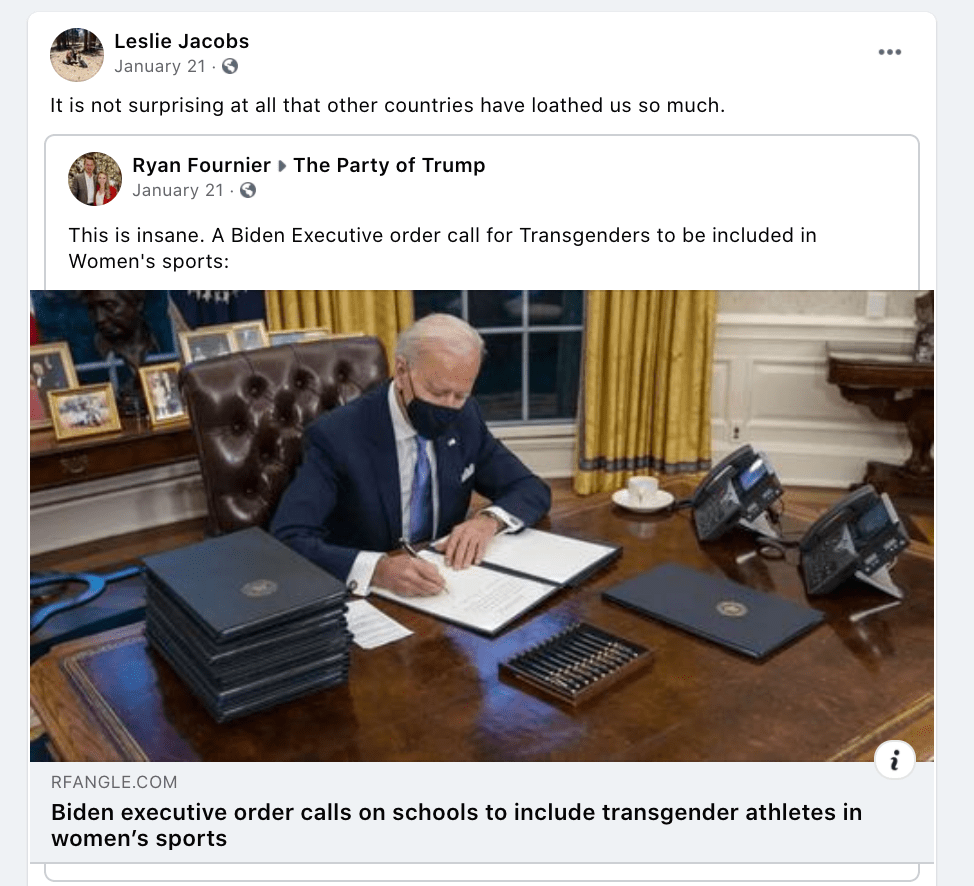
Task: Click the 'Women's sports:' line in shared text
Action: point(149,261)
